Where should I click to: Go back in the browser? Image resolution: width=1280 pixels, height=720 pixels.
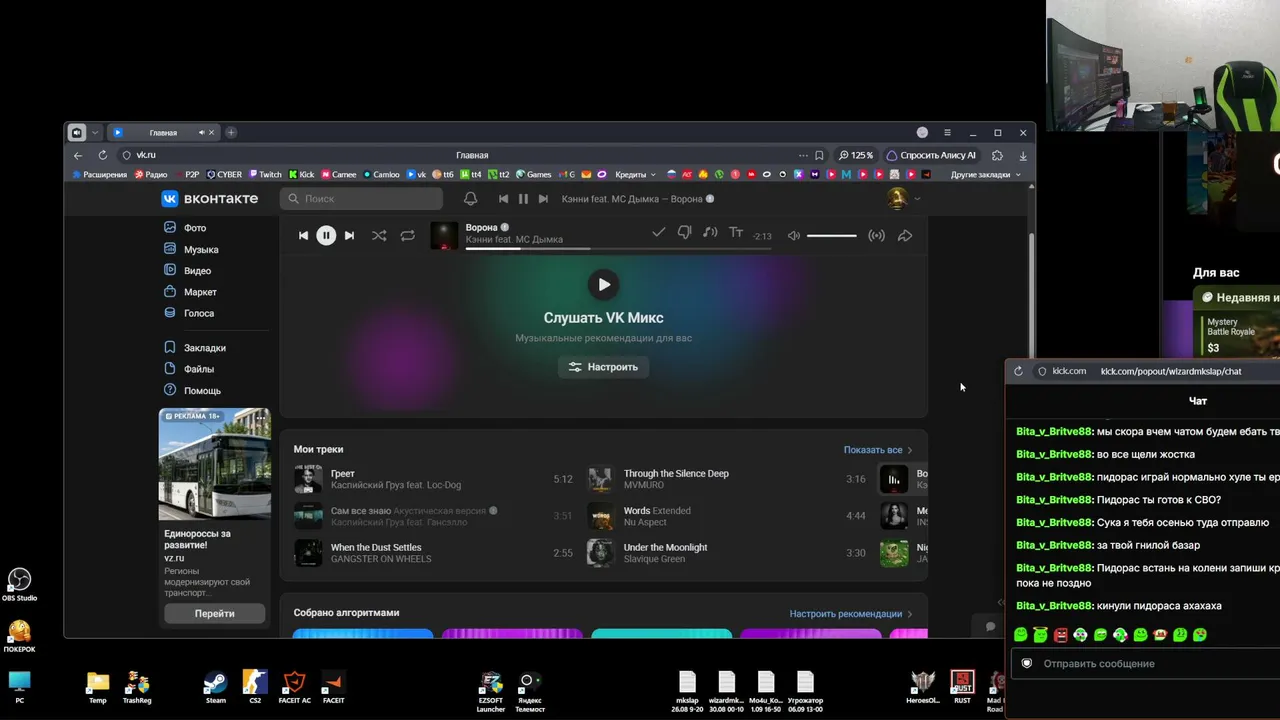[x=78, y=155]
